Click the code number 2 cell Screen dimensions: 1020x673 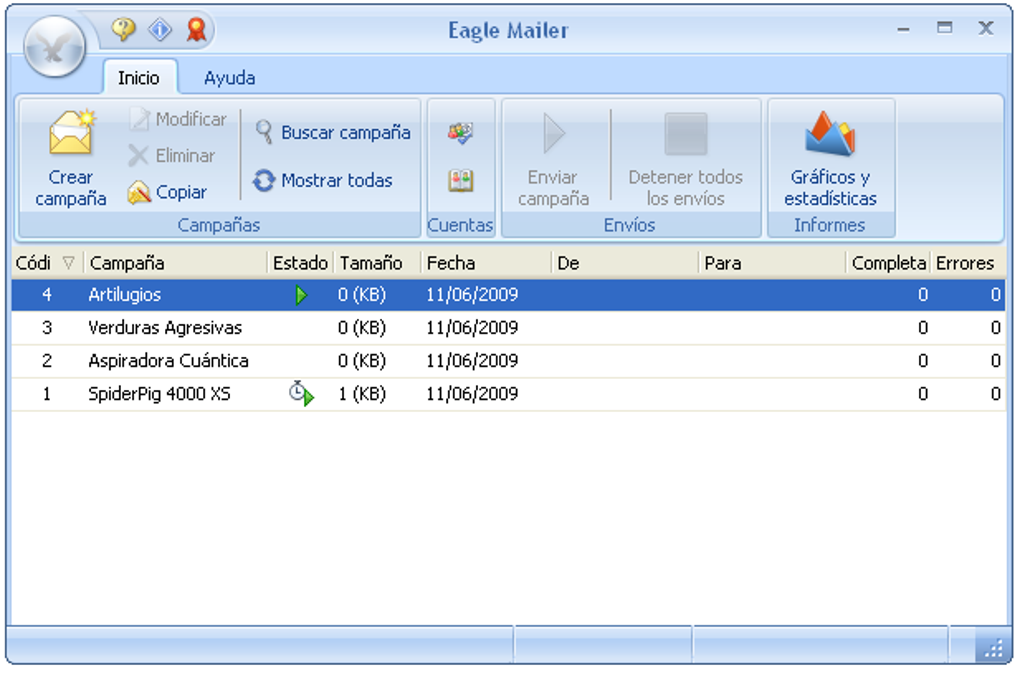coord(47,361)
